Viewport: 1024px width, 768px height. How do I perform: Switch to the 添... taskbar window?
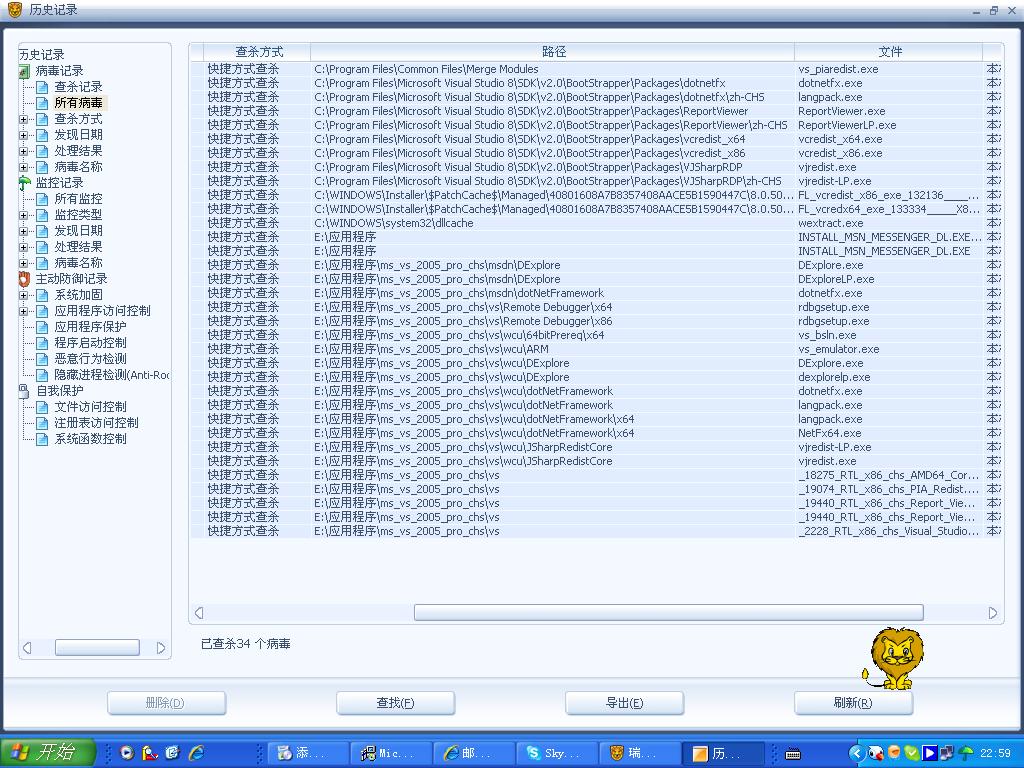tap(308, 754)
